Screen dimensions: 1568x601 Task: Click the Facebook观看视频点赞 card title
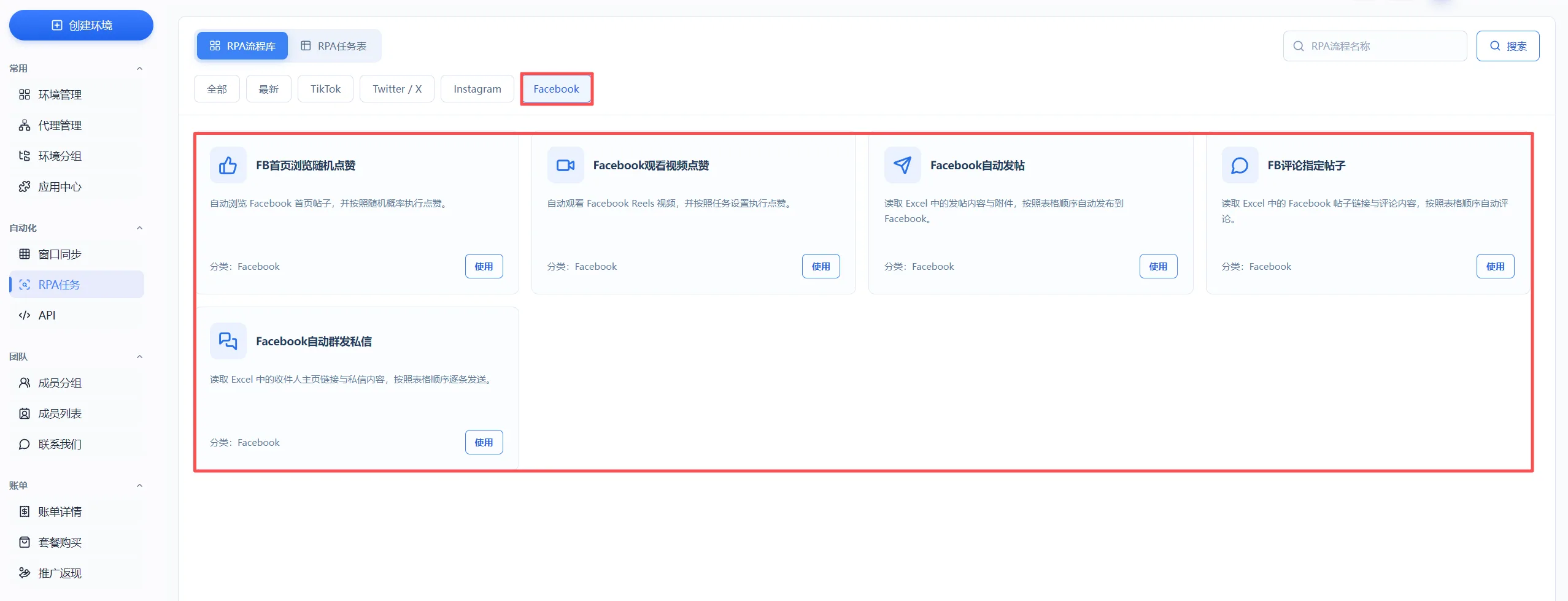pos(651,166)
